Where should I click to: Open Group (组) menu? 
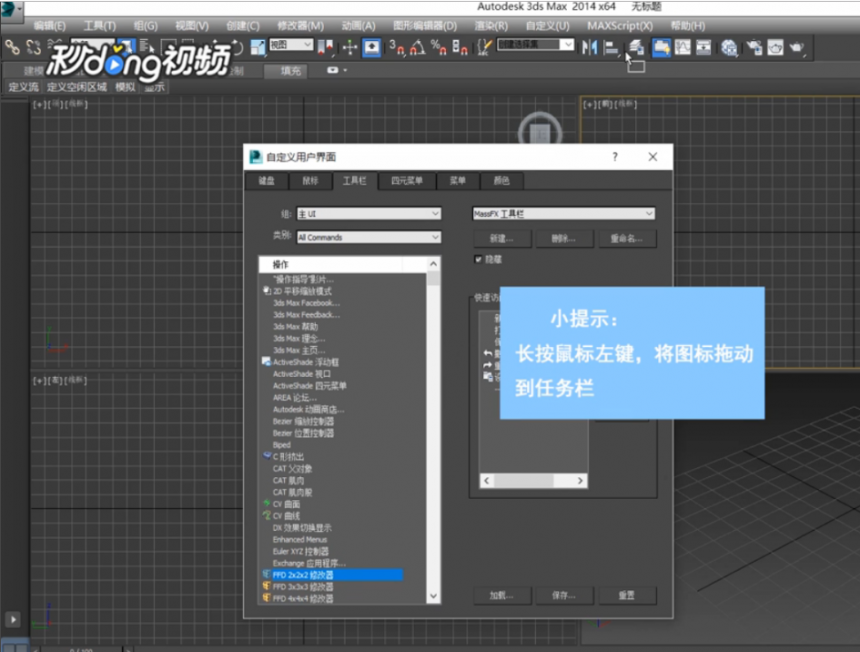145,26
